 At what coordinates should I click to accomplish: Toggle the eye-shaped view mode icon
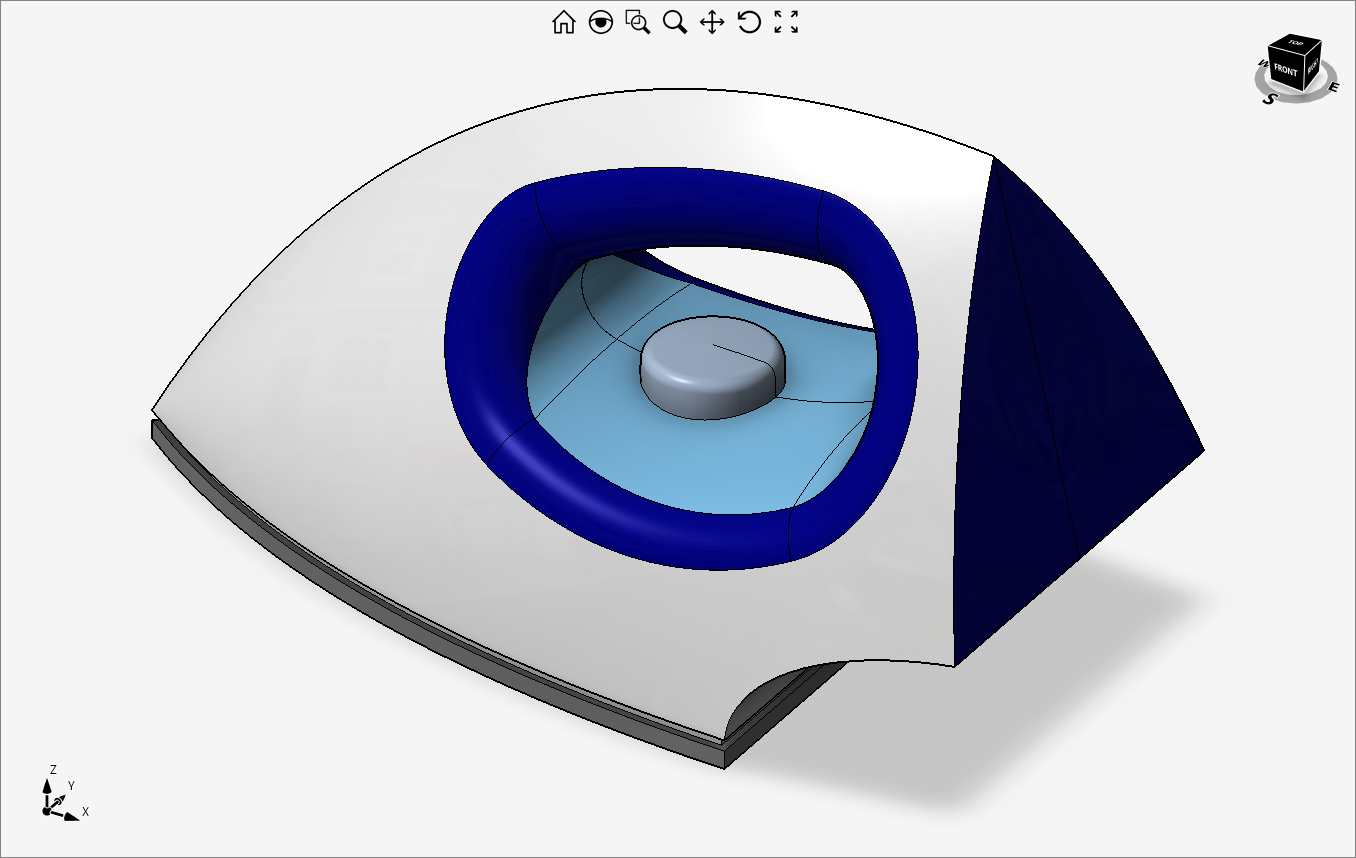tap(600, 22)
